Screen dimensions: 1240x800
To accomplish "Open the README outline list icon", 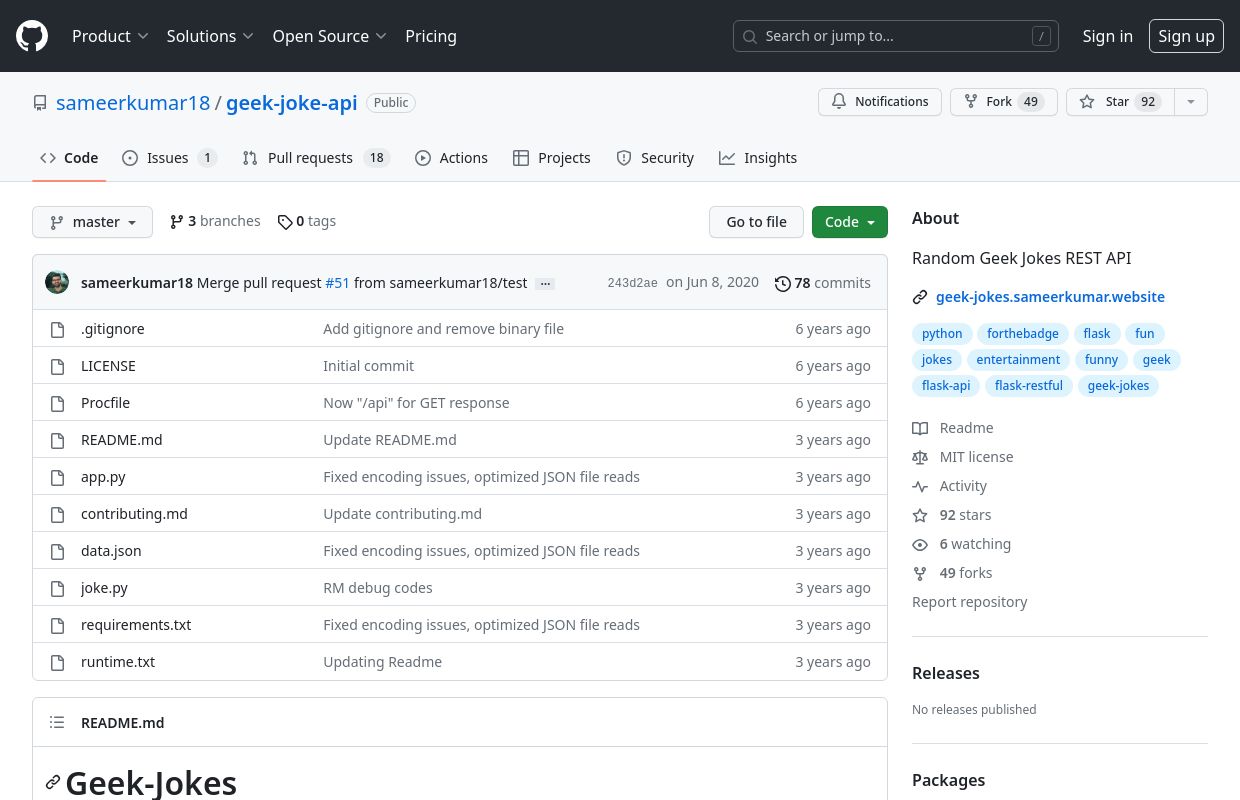I will [x=57, y=722].
